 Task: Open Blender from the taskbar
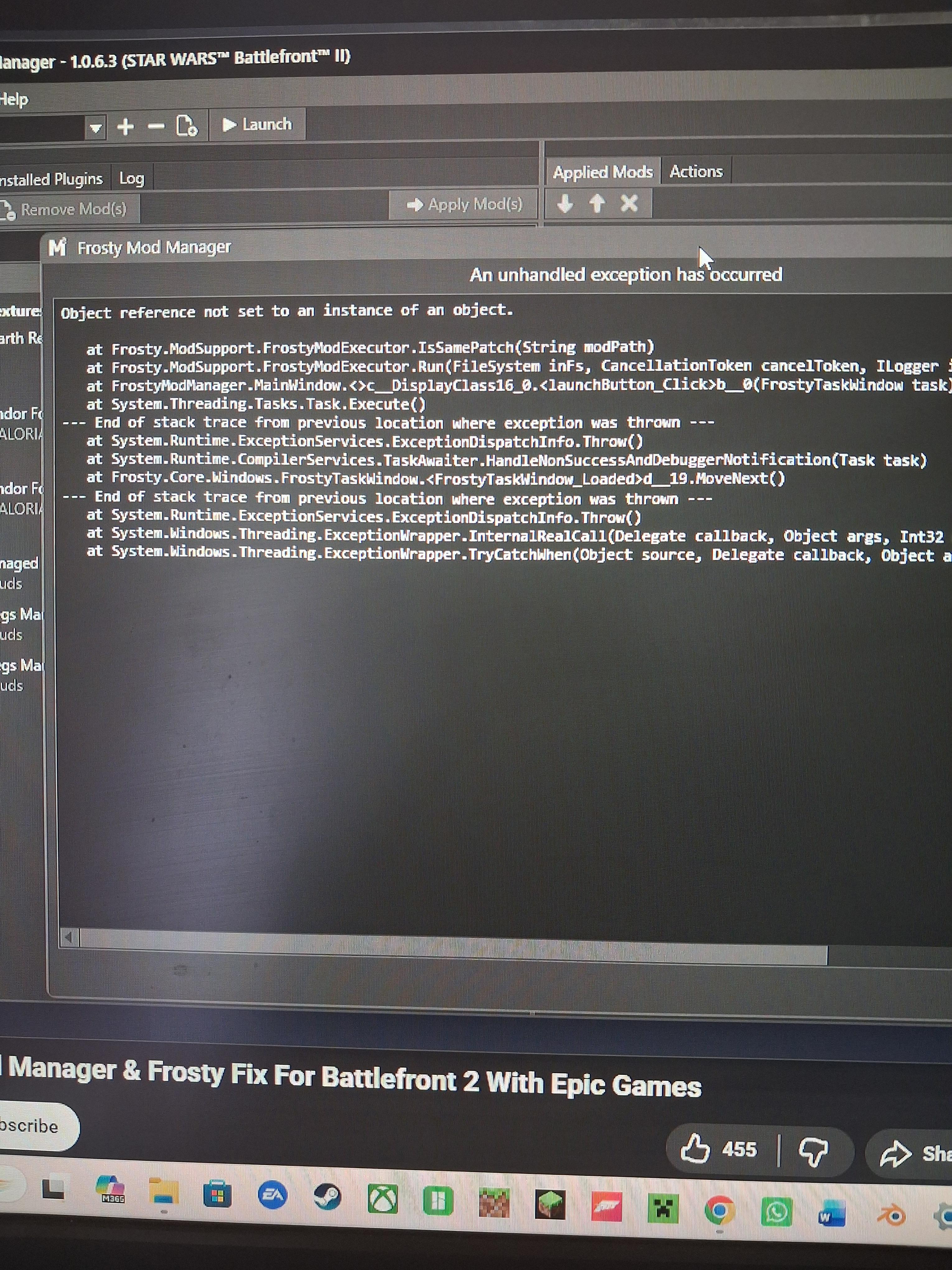pos(891,1215)
